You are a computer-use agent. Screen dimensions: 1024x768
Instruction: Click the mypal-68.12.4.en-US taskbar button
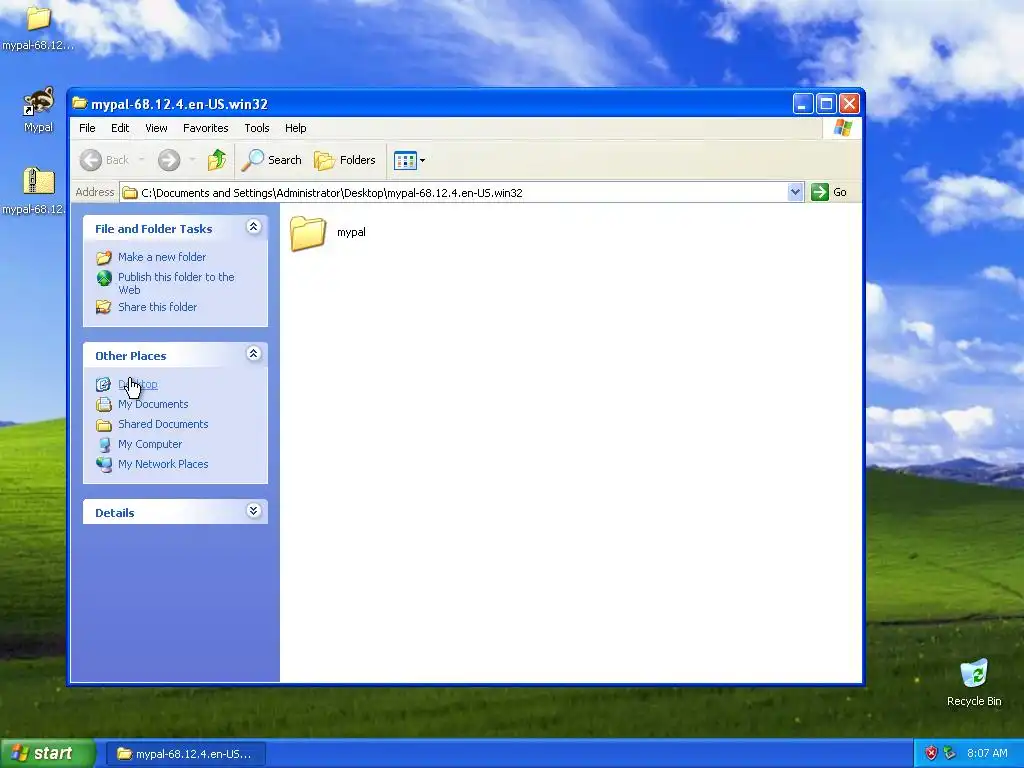[185, 754]
